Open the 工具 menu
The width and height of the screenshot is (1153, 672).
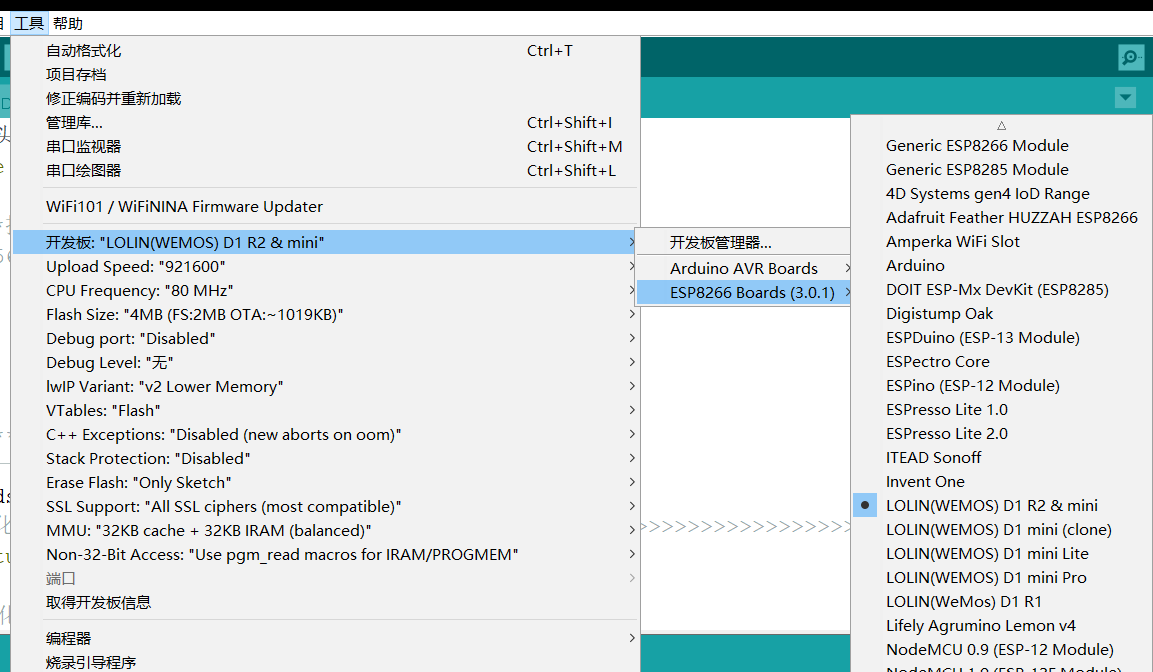(x=29, y=24)
